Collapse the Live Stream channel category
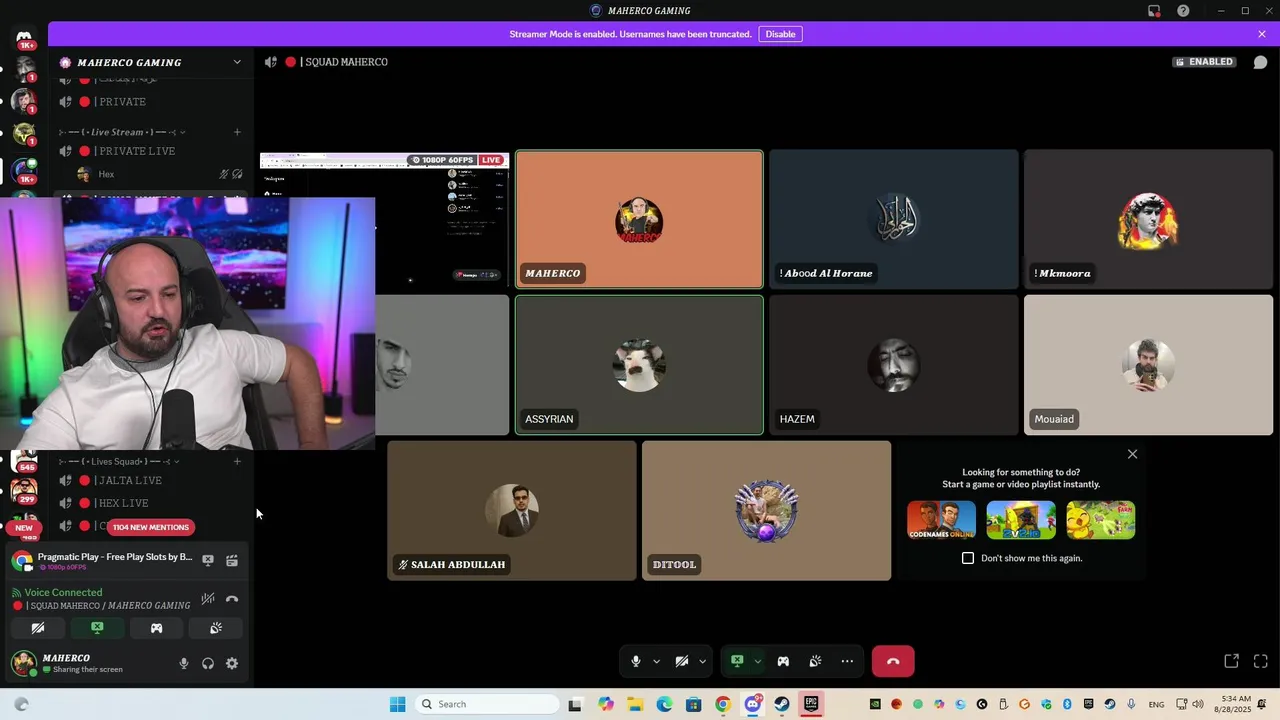This screenshot has height=720, width=1280. tap(122, 132)
